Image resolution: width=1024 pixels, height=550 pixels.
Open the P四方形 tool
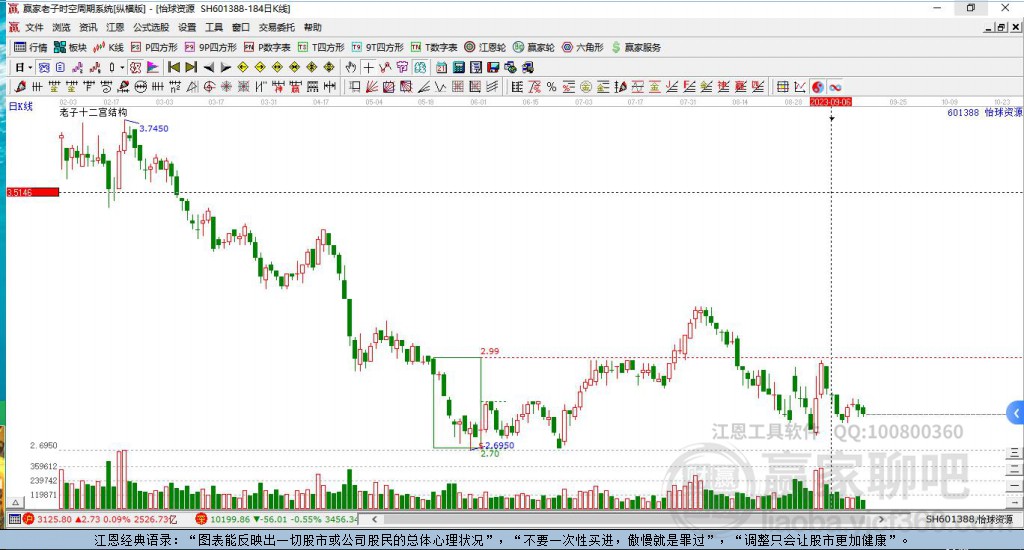pyautogui.click(x=154, y=47)
